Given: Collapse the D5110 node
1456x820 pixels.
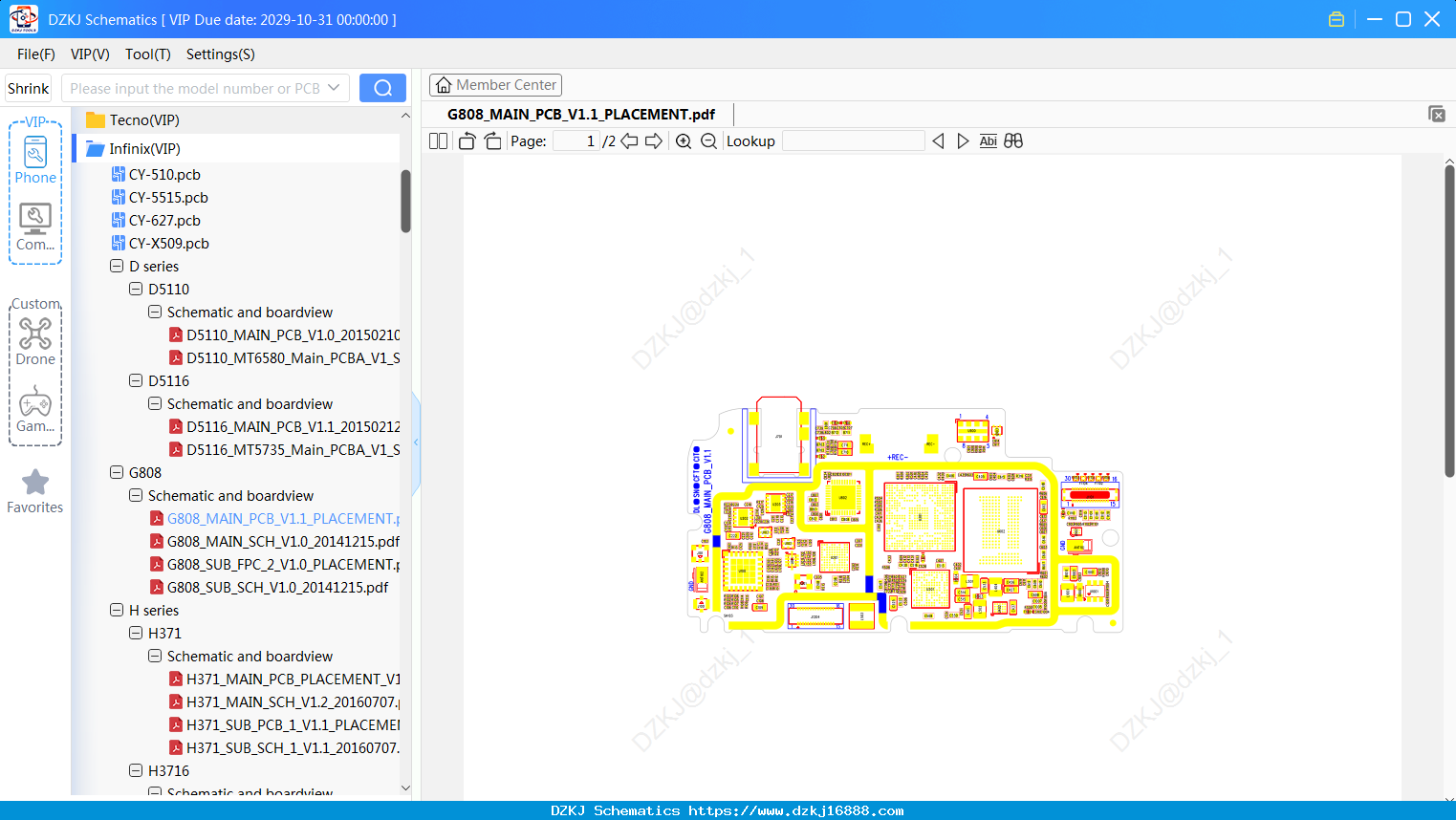Looking at the screenshot, I should point(136,289).
